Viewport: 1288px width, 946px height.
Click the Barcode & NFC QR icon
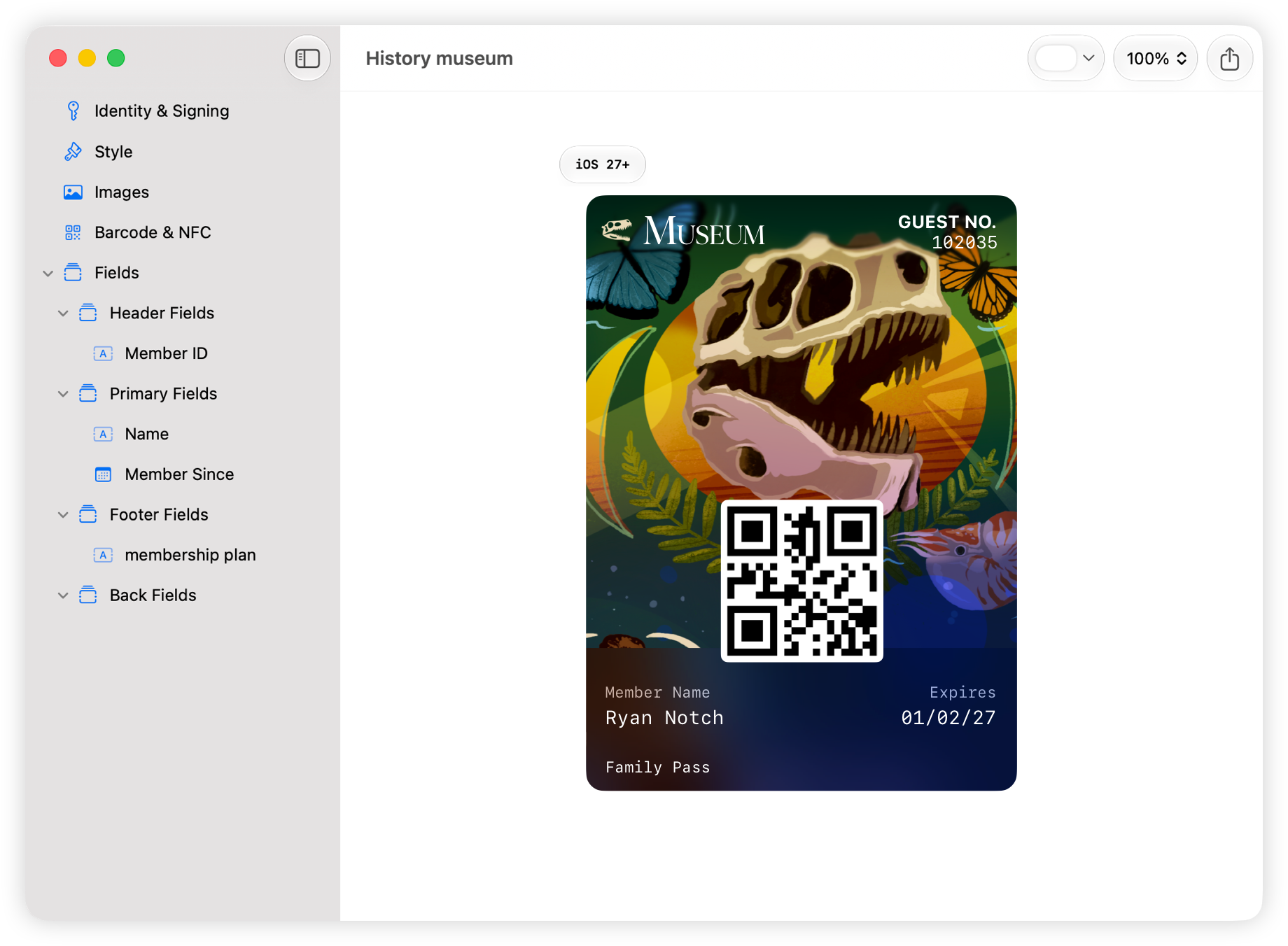[x=73, y=232]
